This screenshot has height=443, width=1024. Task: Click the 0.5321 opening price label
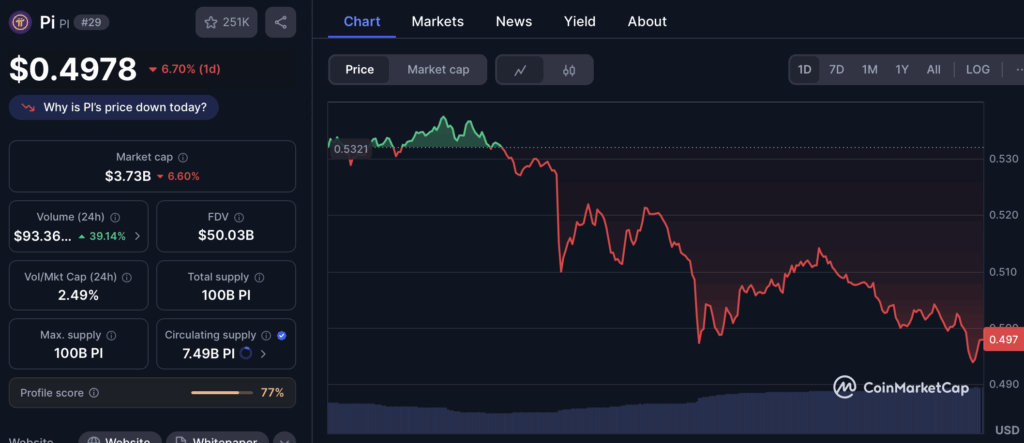[351, 149]
